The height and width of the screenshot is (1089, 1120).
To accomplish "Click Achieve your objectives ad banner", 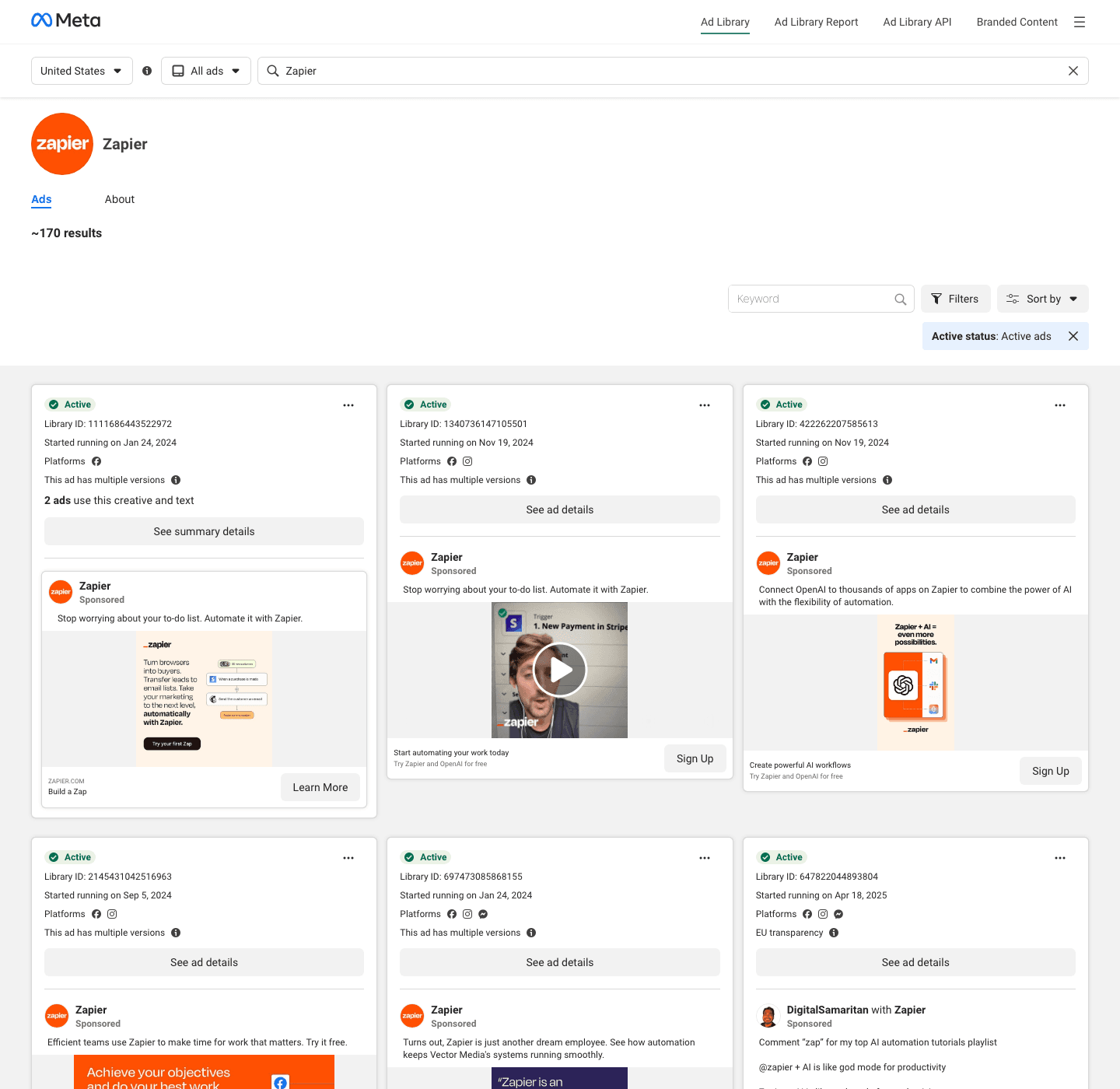I will pyautogui.click(x=204, y=1072).
